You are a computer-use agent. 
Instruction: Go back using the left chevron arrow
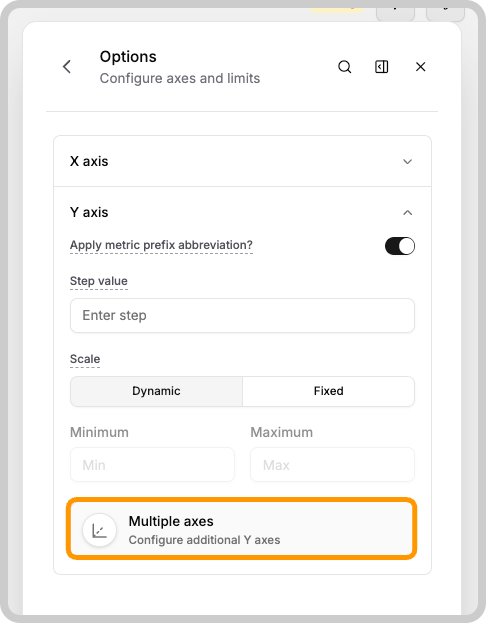click(67, 66)
